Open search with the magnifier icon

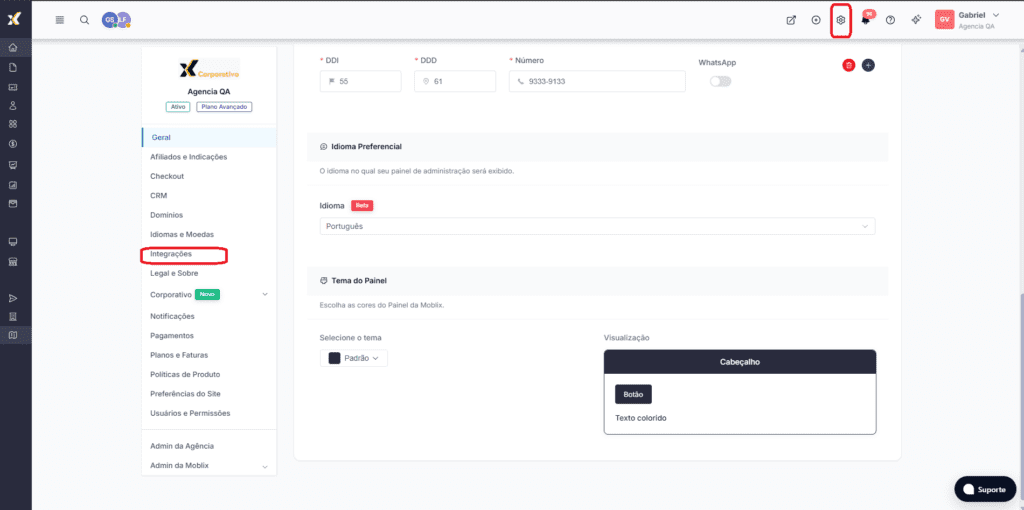(85, 20)
